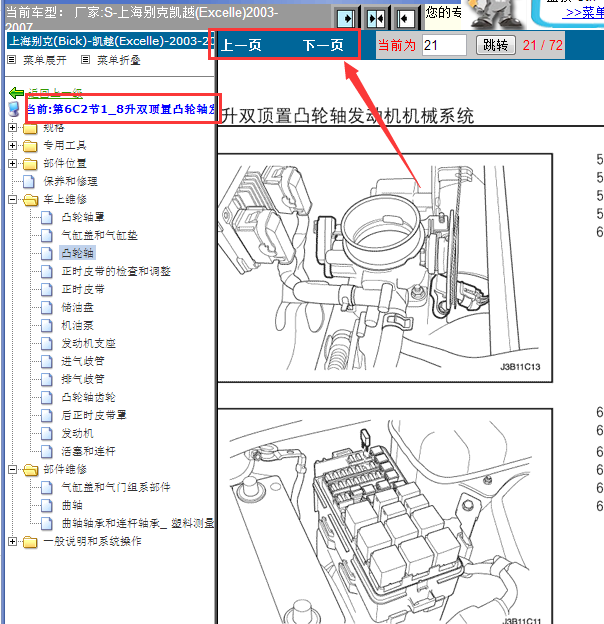Click the collapse-left-pane arrow icon in the header
This screenshot has width=604, height=624.
point(405,18)
